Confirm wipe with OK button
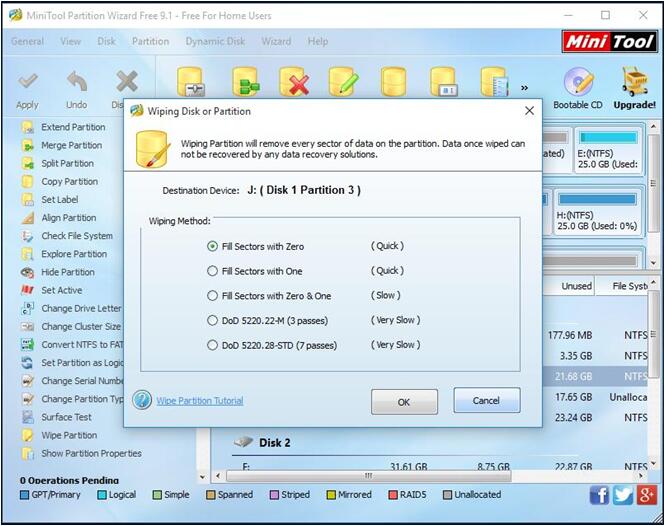Screen dimensions: 665x526 pos(404,402)
